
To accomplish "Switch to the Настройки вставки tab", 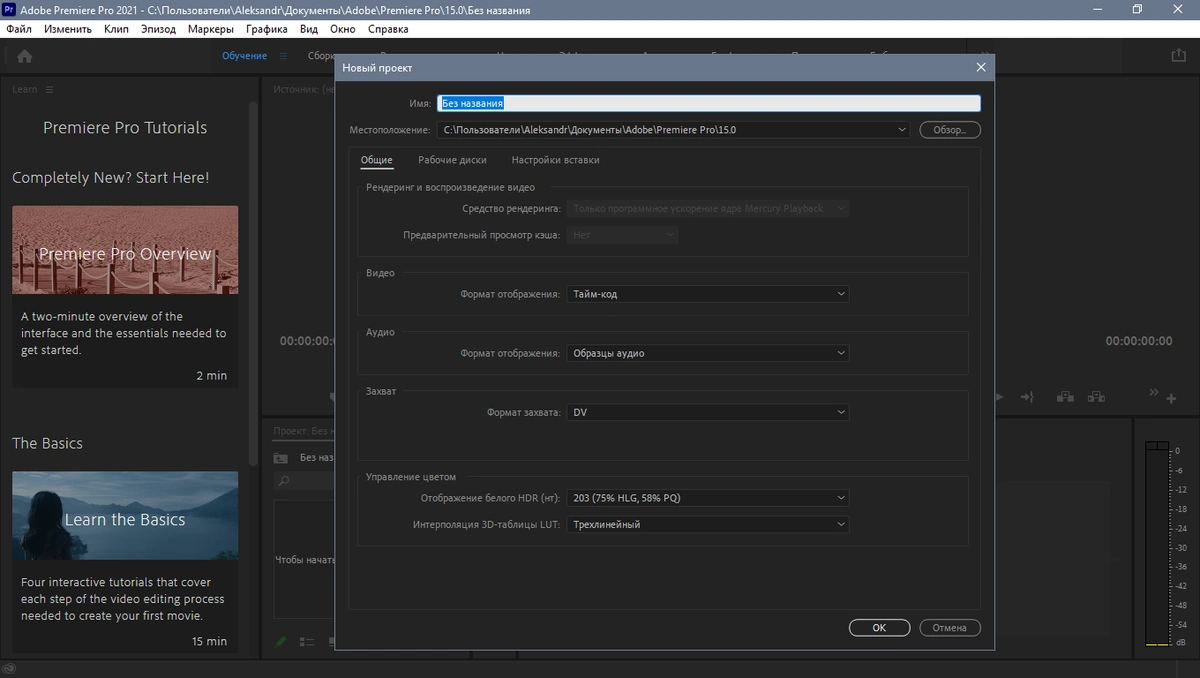I will point(555,160).
